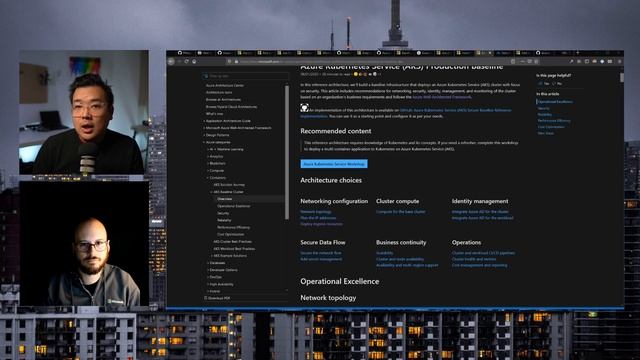The height and width of the screenshot is (360, 640).
Task: Click the filter icon in sidebar search
Action: point(206,76)
